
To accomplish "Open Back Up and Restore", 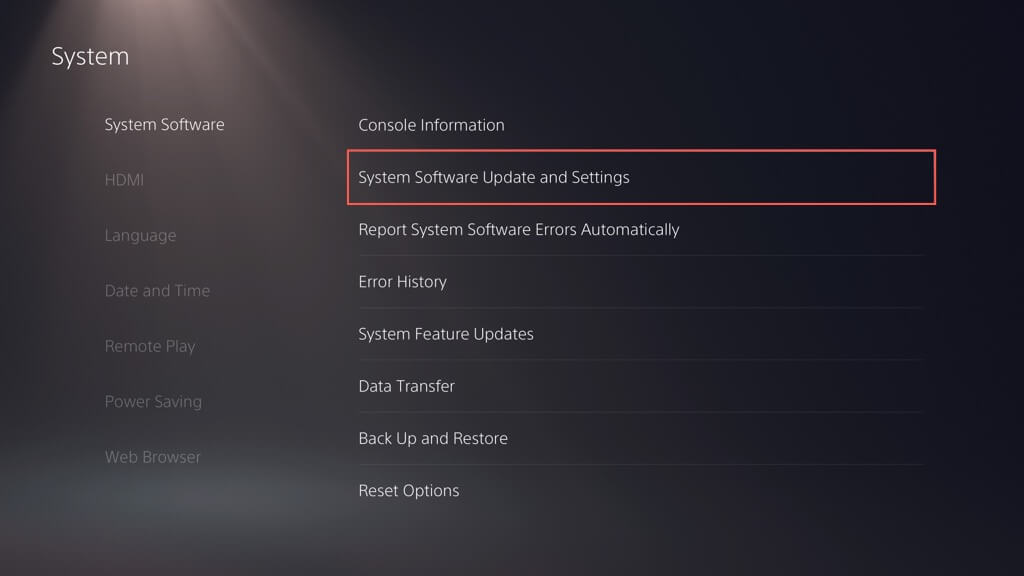I will pos(433,438).
